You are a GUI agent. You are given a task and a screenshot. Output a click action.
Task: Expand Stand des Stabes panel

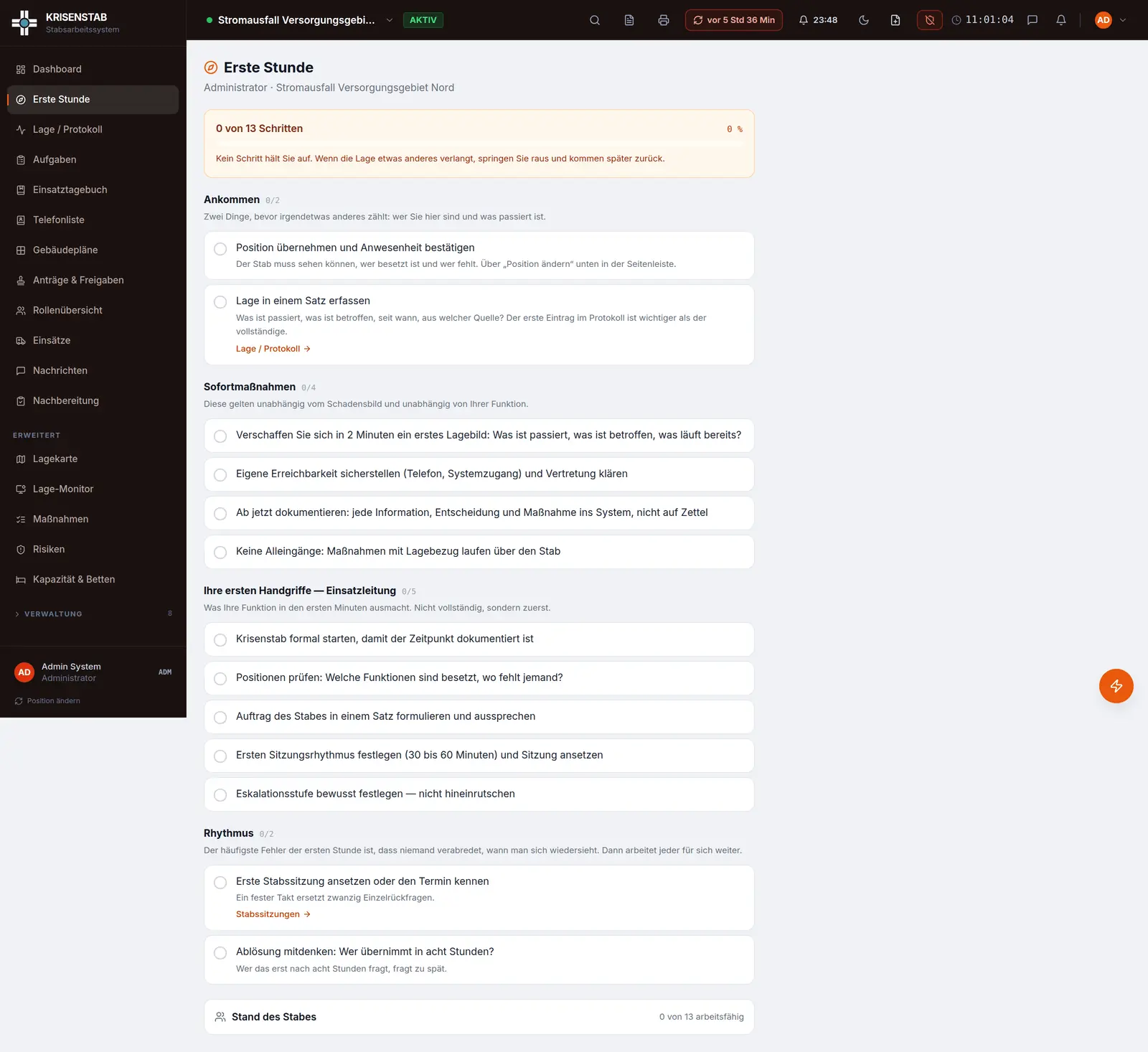479,1017
